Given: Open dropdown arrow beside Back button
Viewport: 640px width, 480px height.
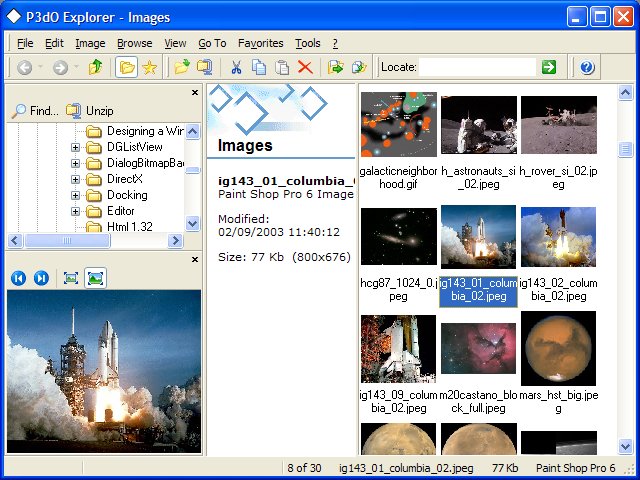Looking at the screenshot, I should point(40,67).
